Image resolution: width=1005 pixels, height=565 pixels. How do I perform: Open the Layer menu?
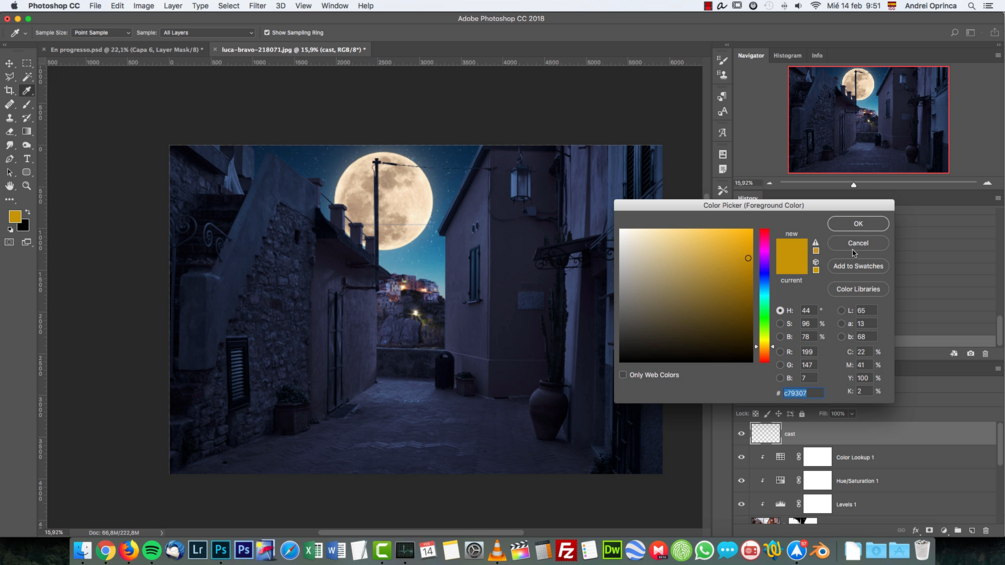[172, 6]
